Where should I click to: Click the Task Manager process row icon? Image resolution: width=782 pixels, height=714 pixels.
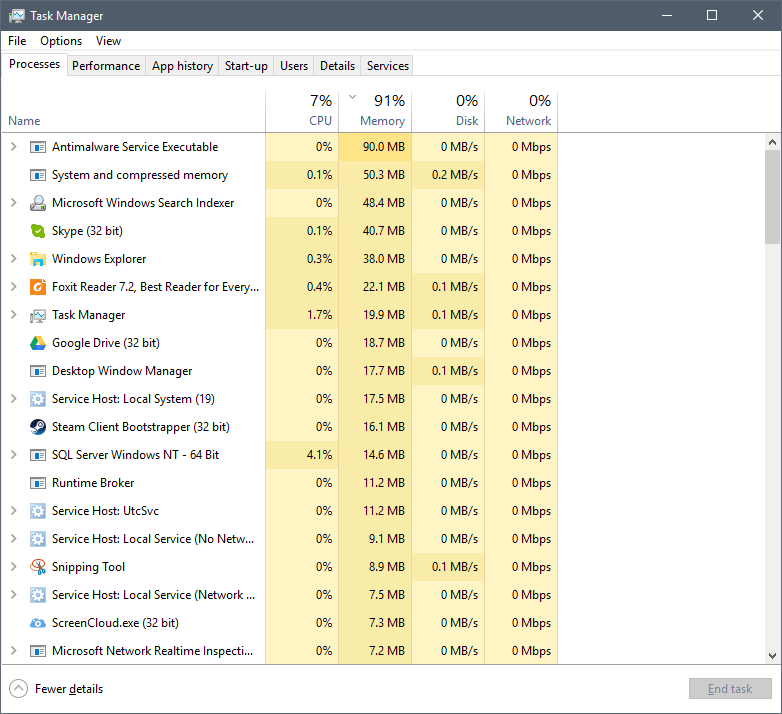click(38, 315)
